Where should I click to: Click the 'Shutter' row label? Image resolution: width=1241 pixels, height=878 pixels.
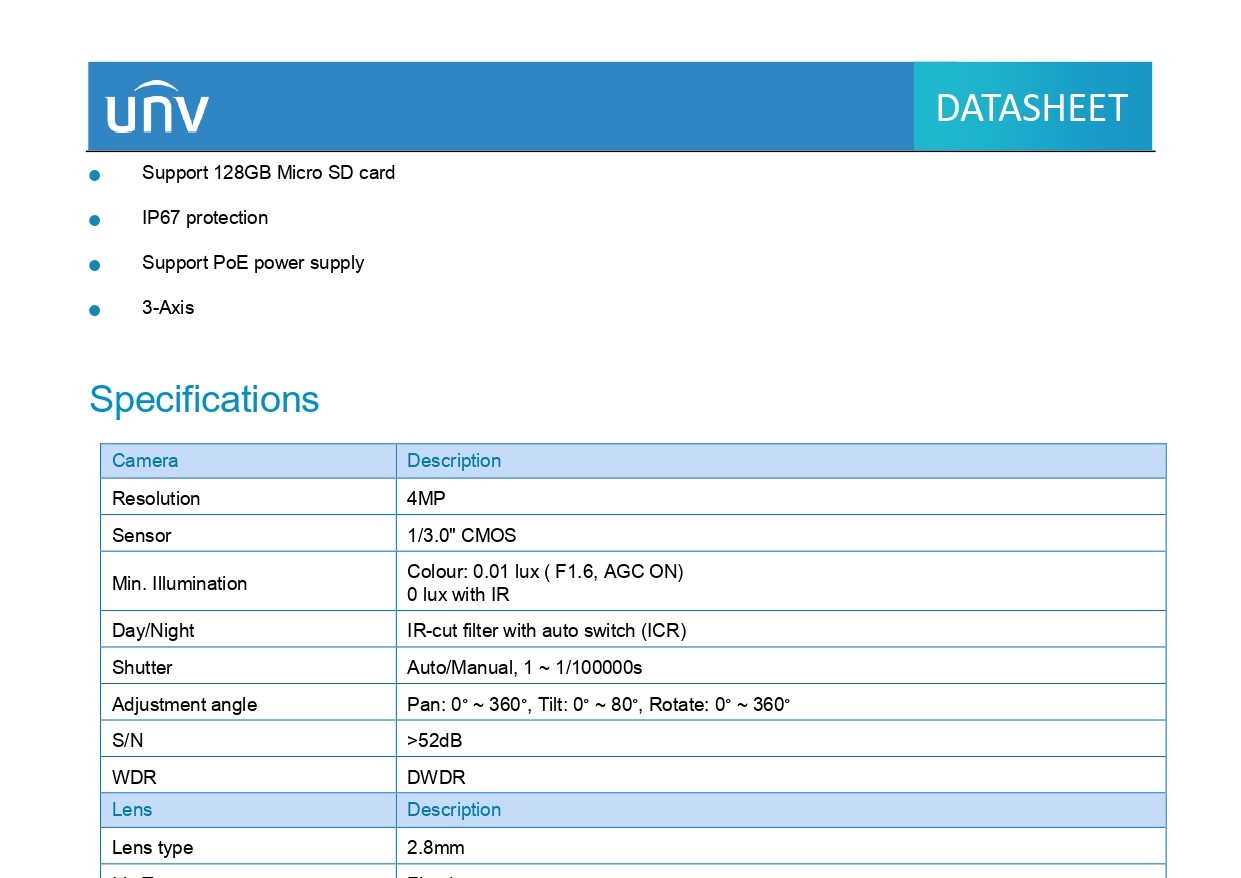pos(142,667)
